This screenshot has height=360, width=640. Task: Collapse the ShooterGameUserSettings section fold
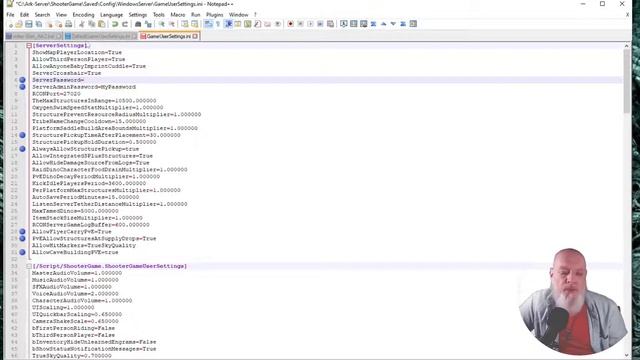(29, 266)
